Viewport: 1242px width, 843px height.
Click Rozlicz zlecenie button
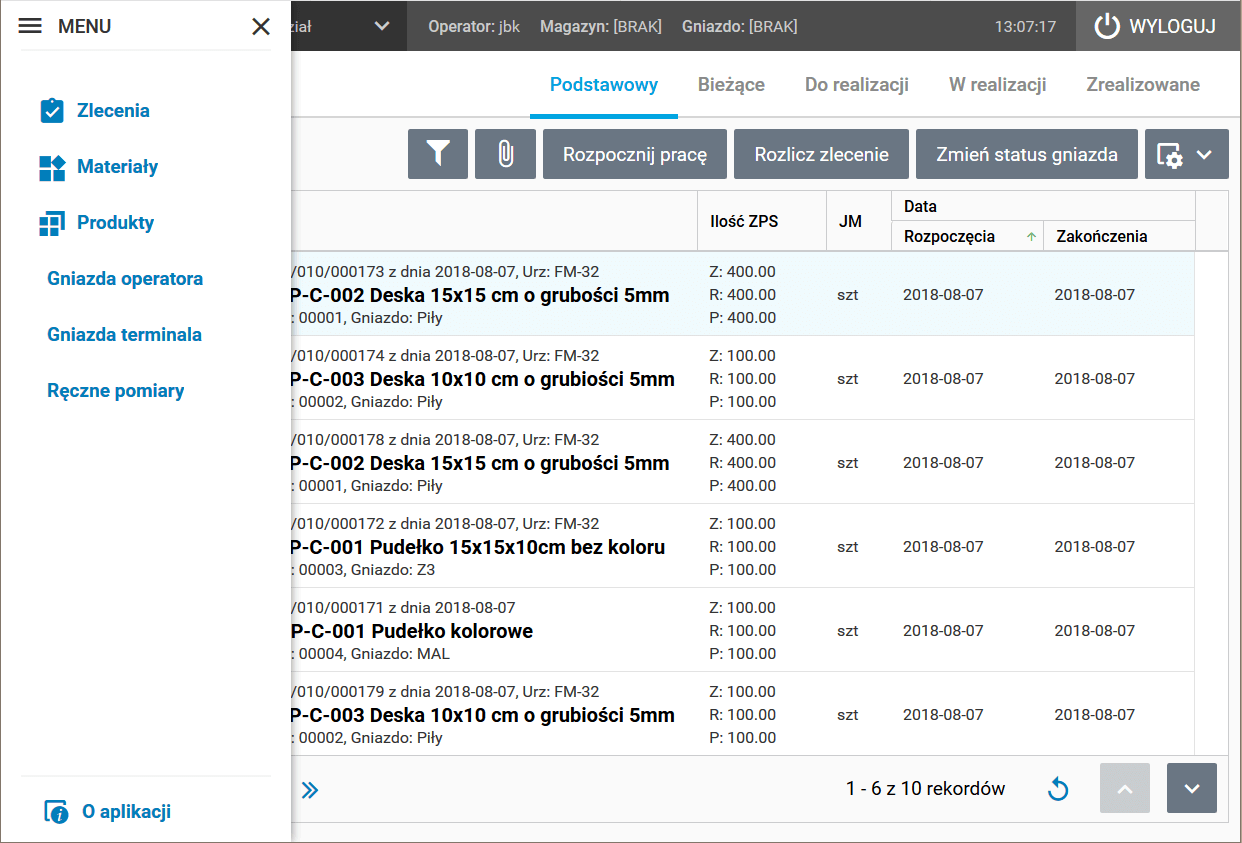(822, 154)
